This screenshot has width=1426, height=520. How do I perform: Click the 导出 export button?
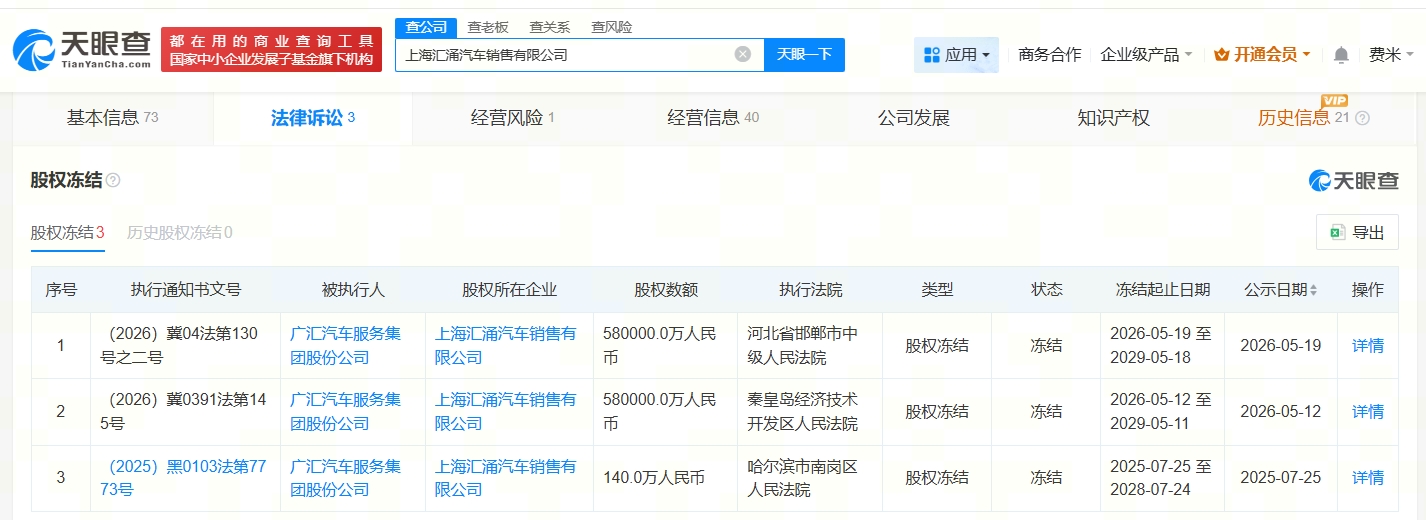(1357, 232)
